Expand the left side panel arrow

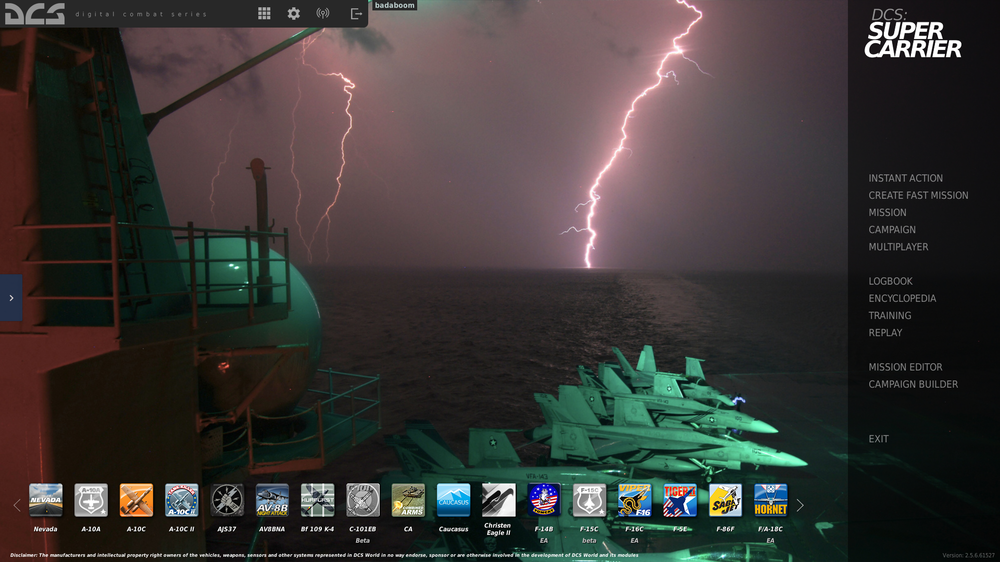click(11, 298)
